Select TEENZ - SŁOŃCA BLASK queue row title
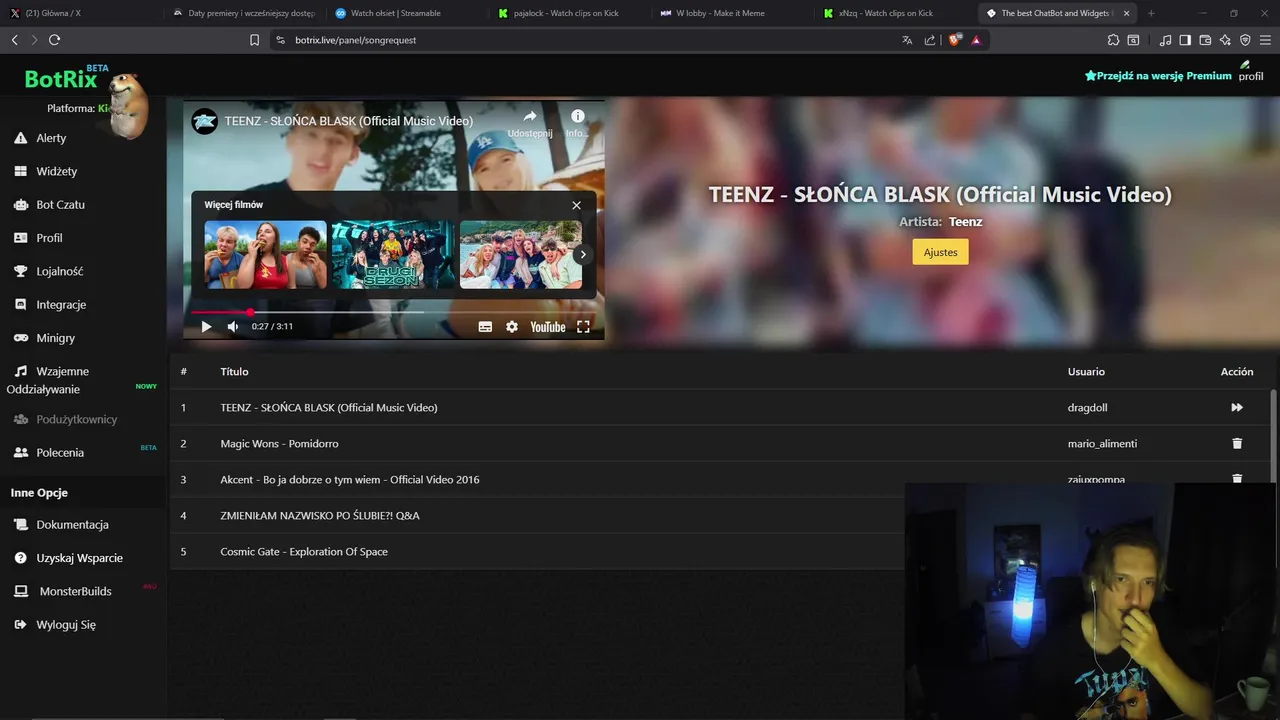The image size is (1280, 720). (x=329, y=407)
